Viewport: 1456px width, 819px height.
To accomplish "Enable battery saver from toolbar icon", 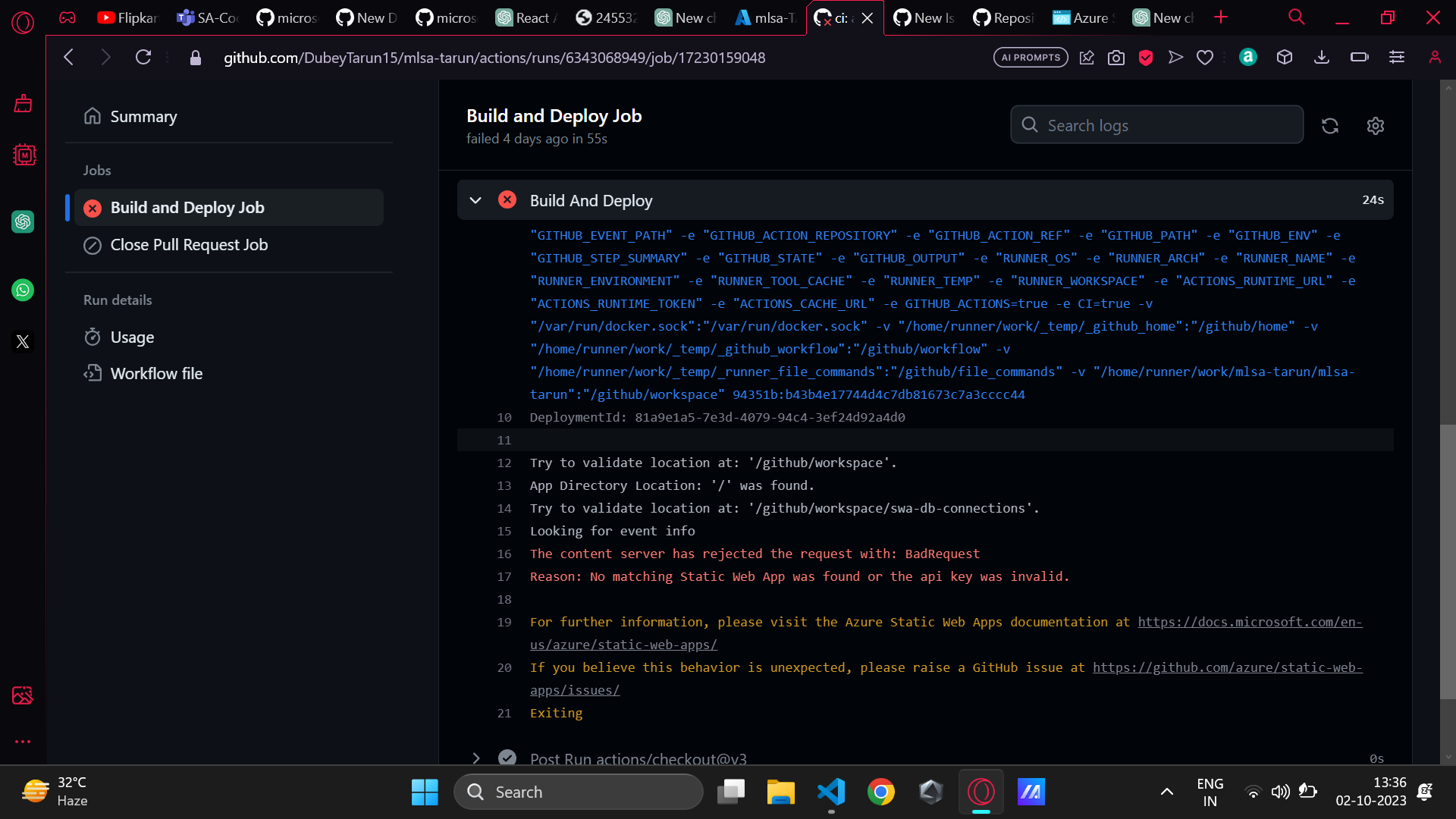I will tap(1358, 57).
